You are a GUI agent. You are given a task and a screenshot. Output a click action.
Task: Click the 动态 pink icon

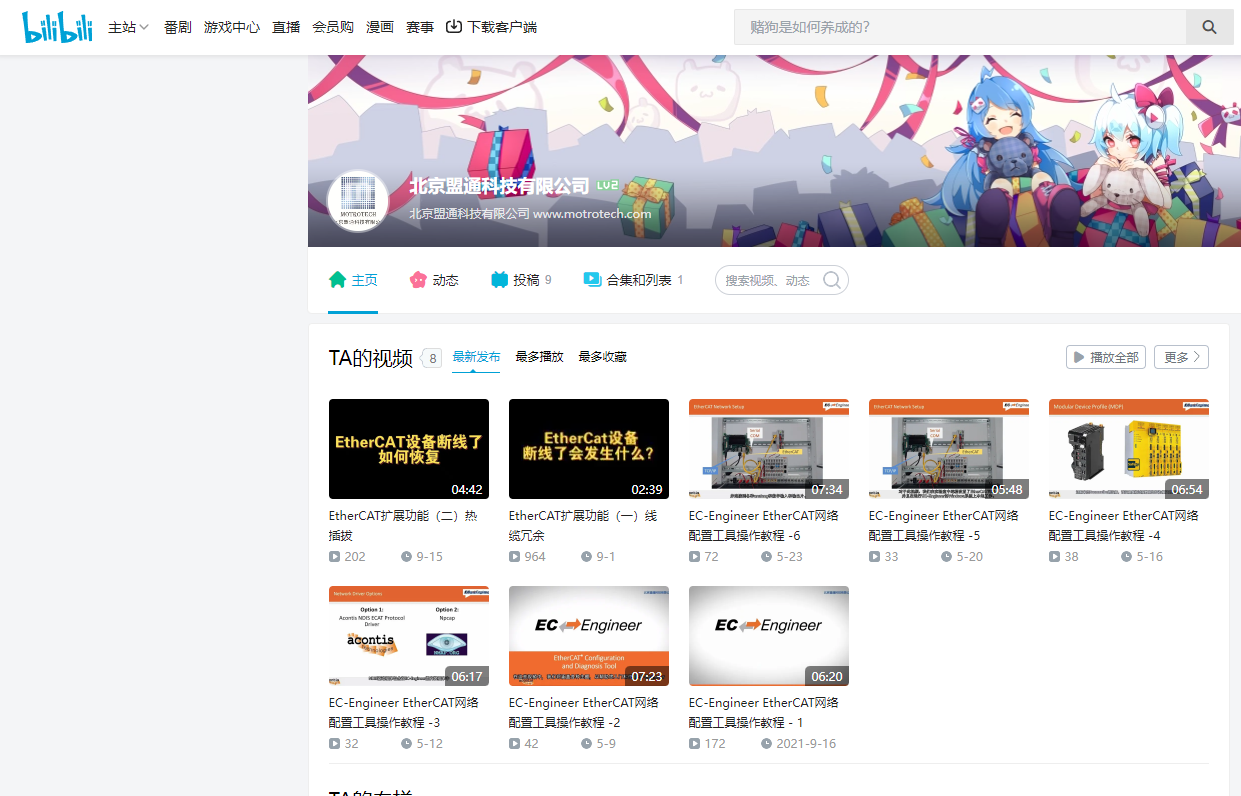(x=418, y=280)
